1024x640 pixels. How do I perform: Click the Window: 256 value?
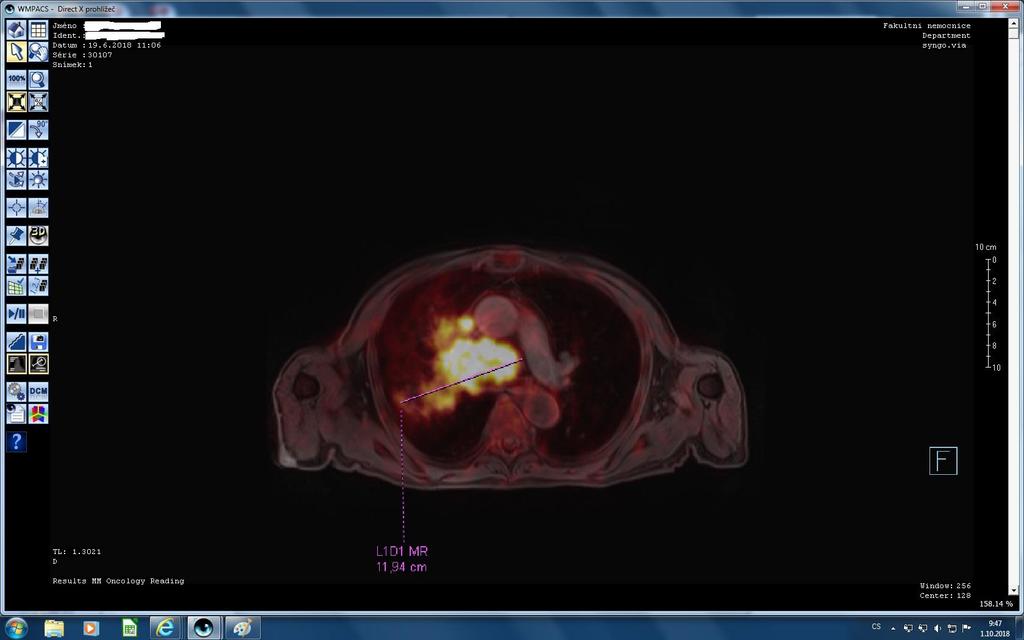(x=945, y=586)
